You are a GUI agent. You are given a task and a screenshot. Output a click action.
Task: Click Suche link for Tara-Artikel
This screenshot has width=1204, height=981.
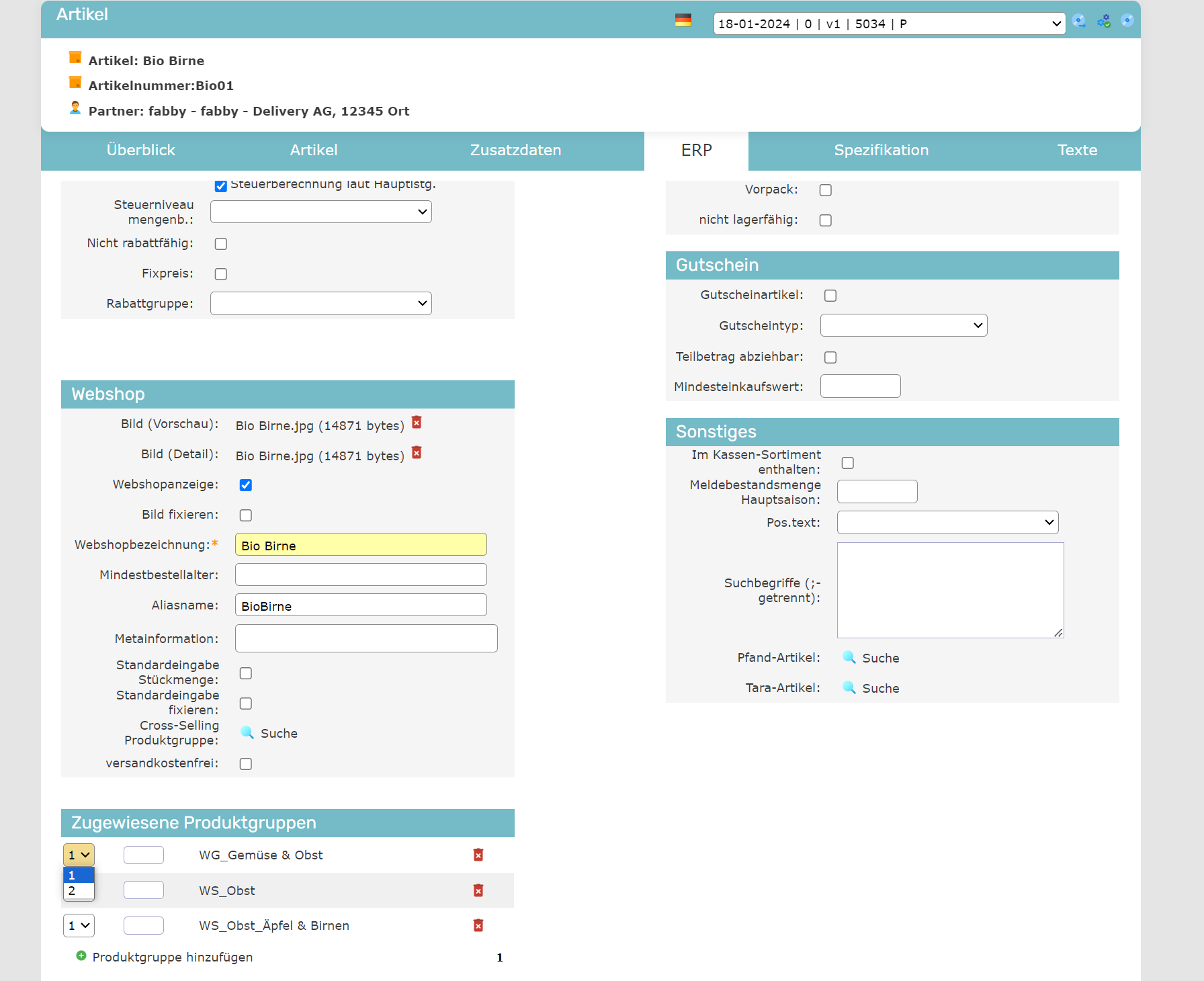(x=880, y=688)
